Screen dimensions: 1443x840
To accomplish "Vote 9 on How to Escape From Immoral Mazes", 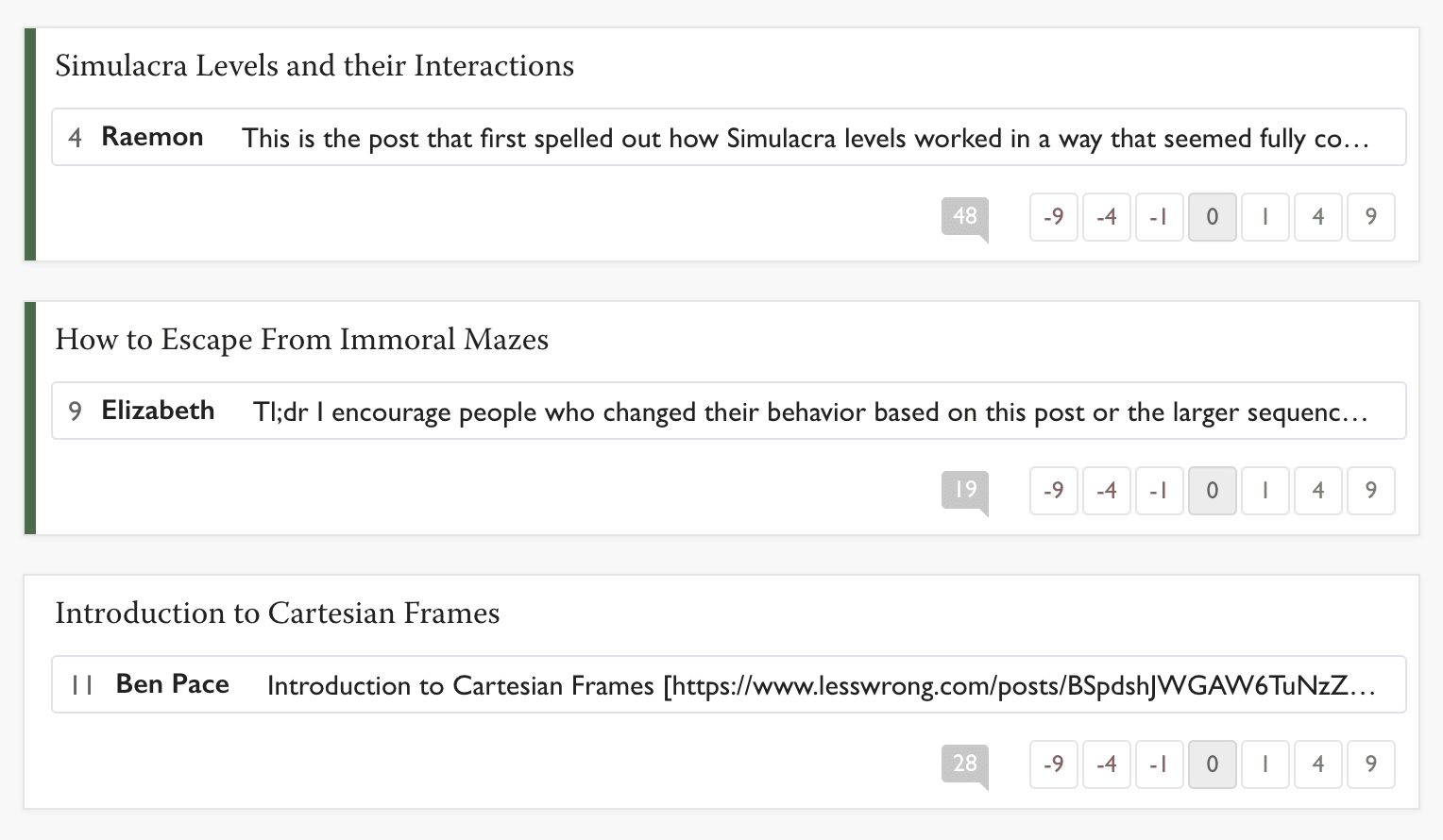I will (x=1371, y=491).
